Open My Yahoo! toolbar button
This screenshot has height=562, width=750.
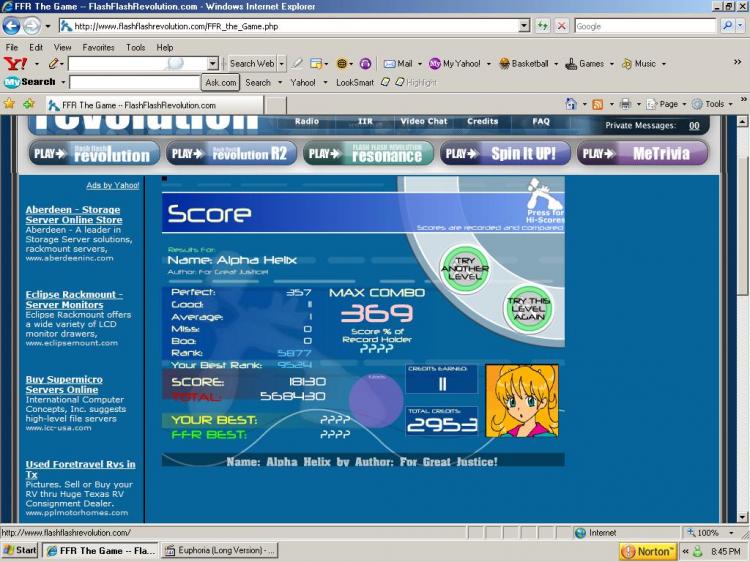pos(455,64)
